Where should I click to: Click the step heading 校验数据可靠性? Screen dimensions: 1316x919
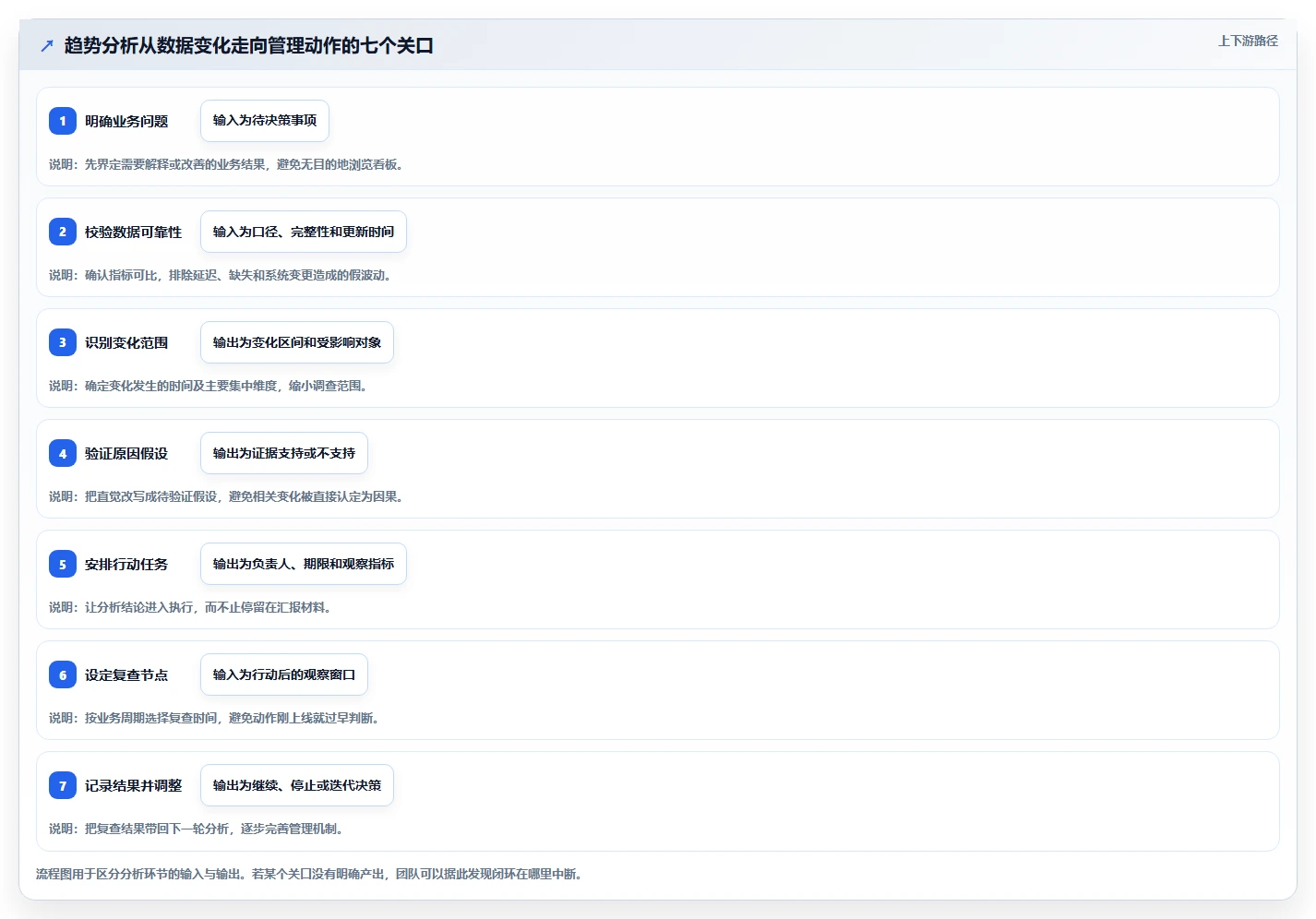(x=133, y=232)
